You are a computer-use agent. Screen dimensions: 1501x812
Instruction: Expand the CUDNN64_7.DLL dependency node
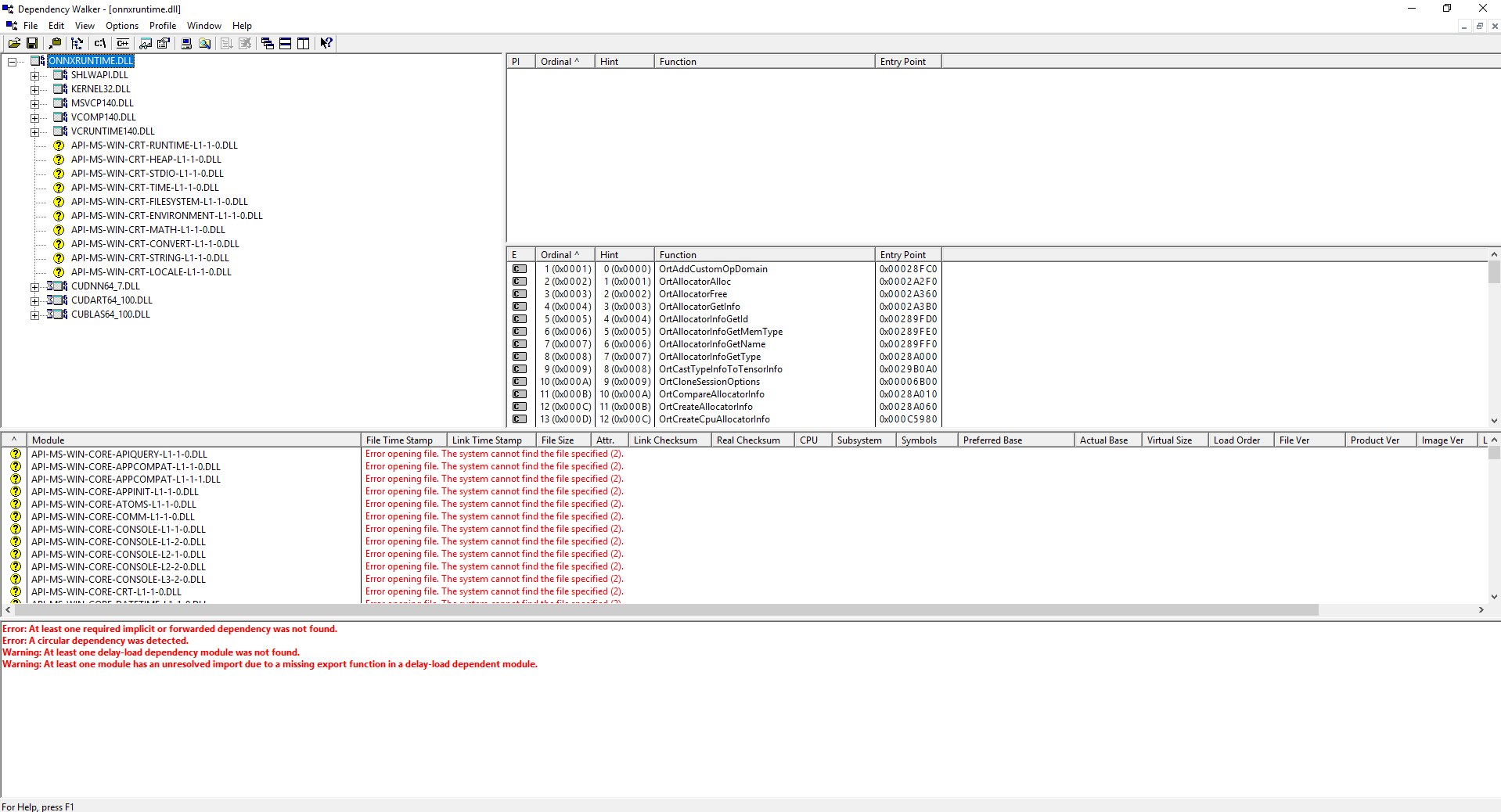(35, 286)
